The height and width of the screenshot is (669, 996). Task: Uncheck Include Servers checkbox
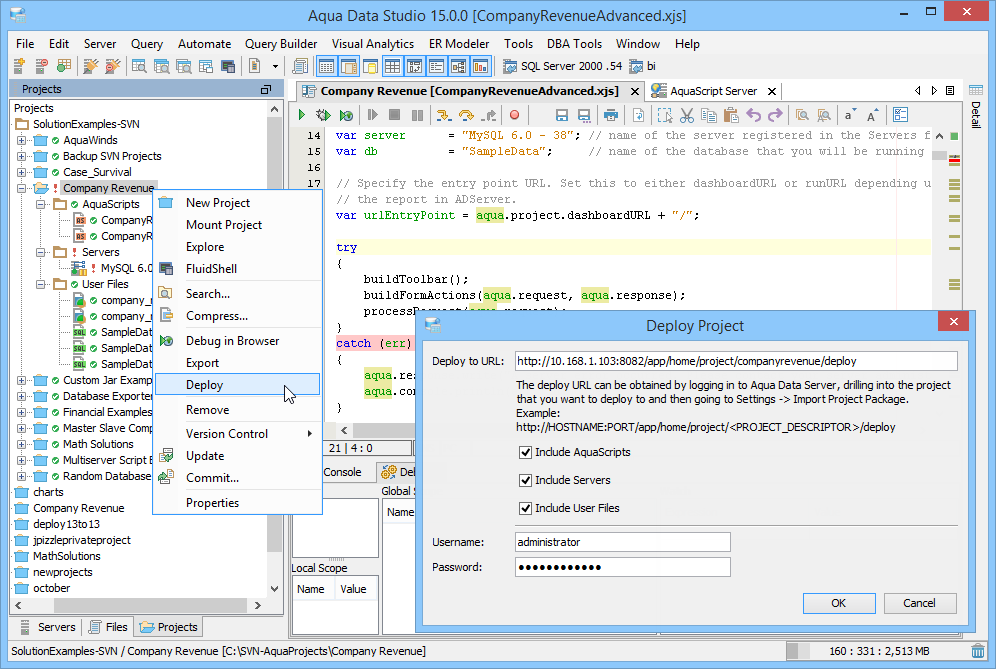(x=525, y=480)
